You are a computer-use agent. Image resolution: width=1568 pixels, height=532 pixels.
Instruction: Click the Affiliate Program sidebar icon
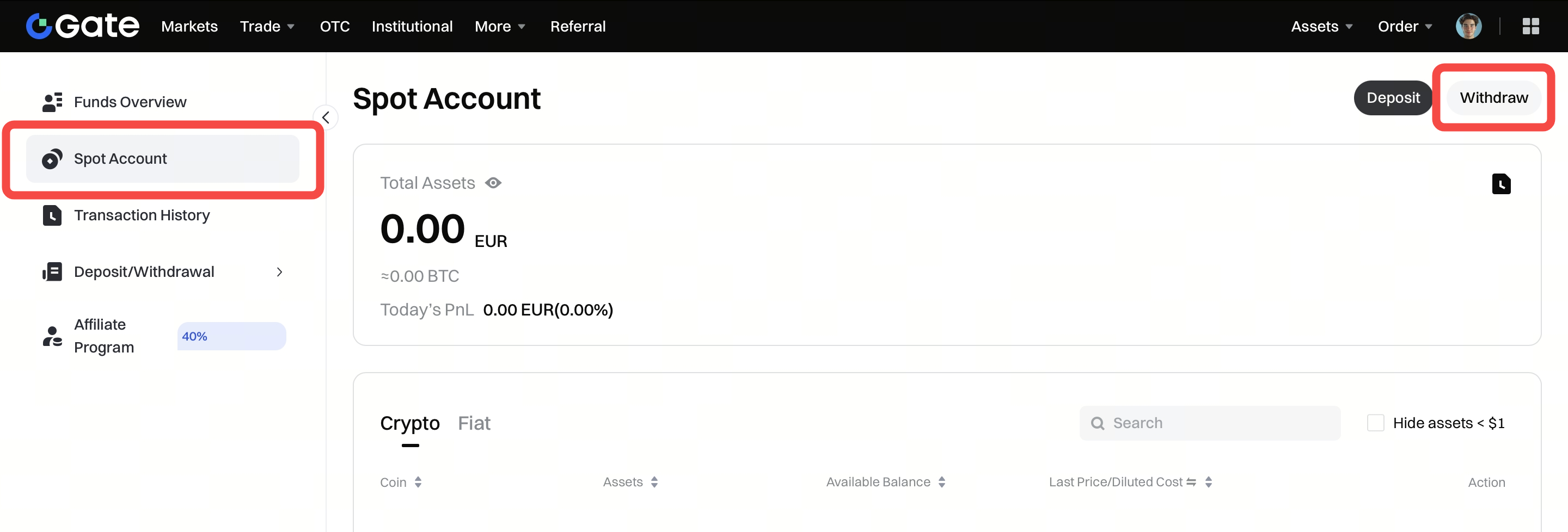point(52,336)
